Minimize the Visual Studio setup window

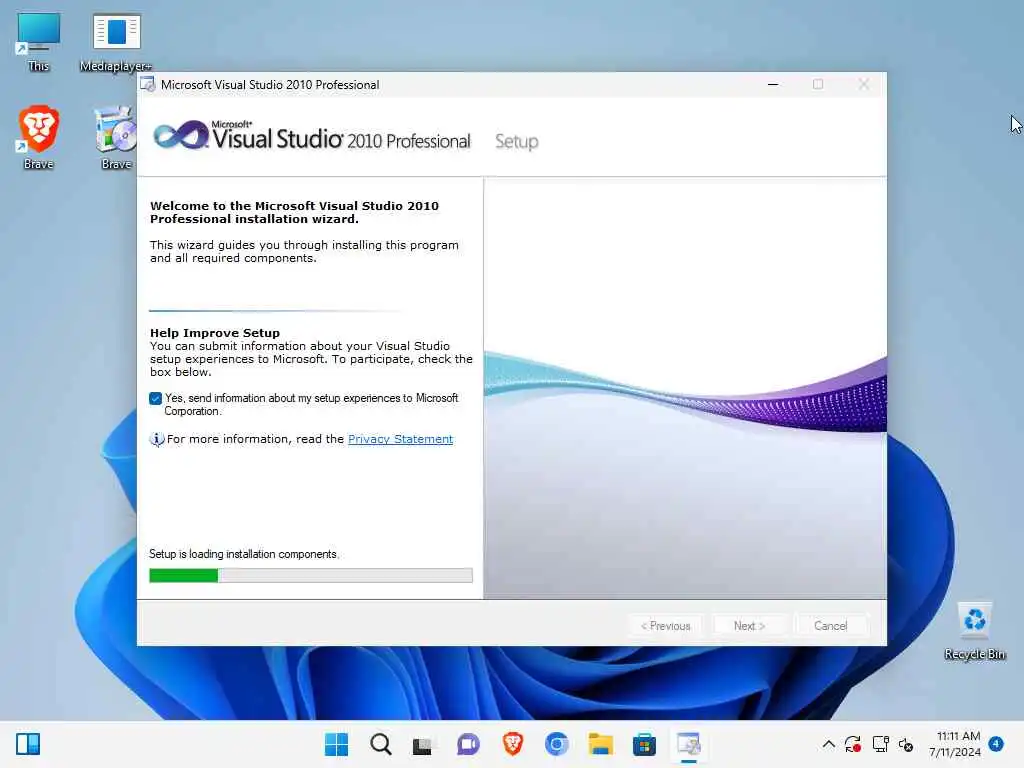click(773, 84)
